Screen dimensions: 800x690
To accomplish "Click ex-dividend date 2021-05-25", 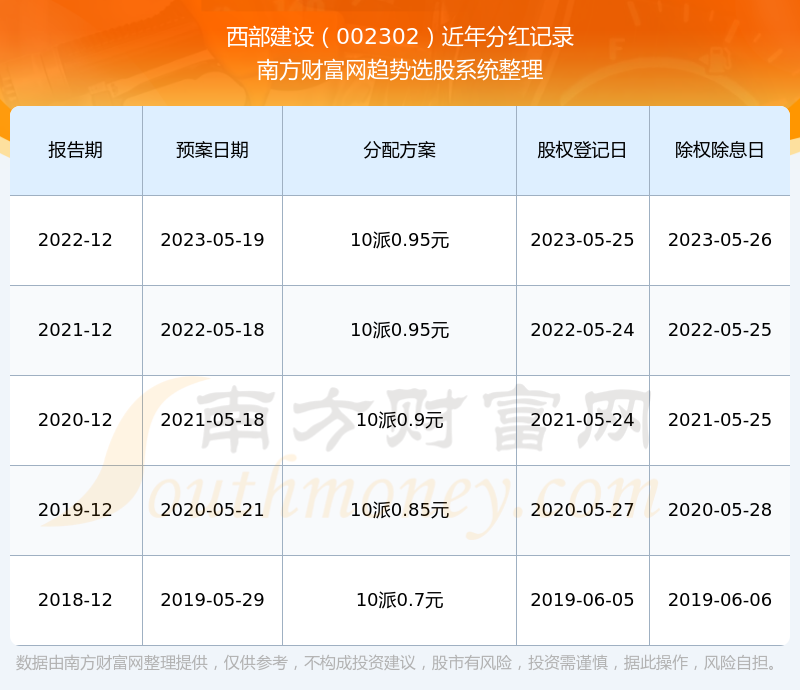I will coord(720,420).
